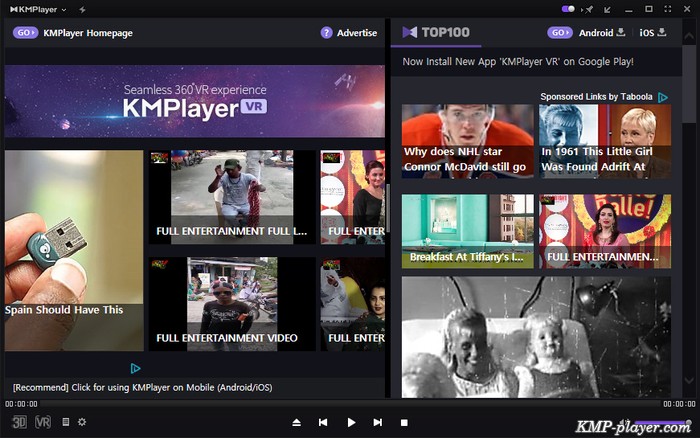Screen dimensions: 700x438
Task: Open the playlist icon
Action: (66, 422)
